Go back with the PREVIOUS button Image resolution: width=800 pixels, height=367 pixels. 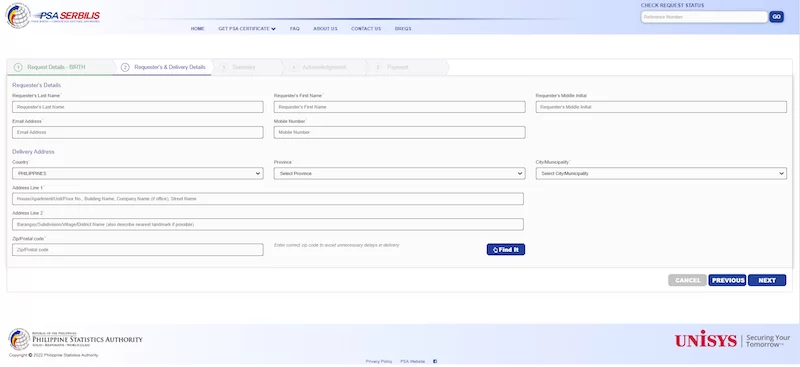click(x=728, y=280)
